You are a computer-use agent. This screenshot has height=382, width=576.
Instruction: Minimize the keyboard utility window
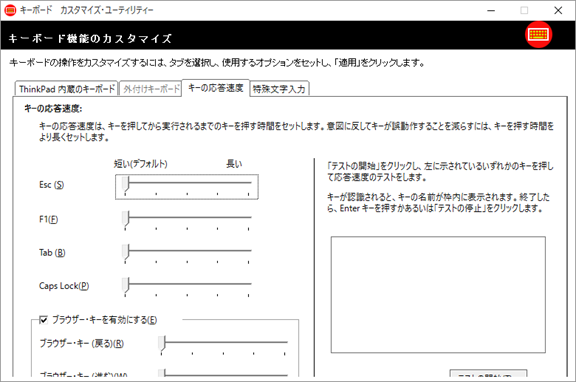491,10
